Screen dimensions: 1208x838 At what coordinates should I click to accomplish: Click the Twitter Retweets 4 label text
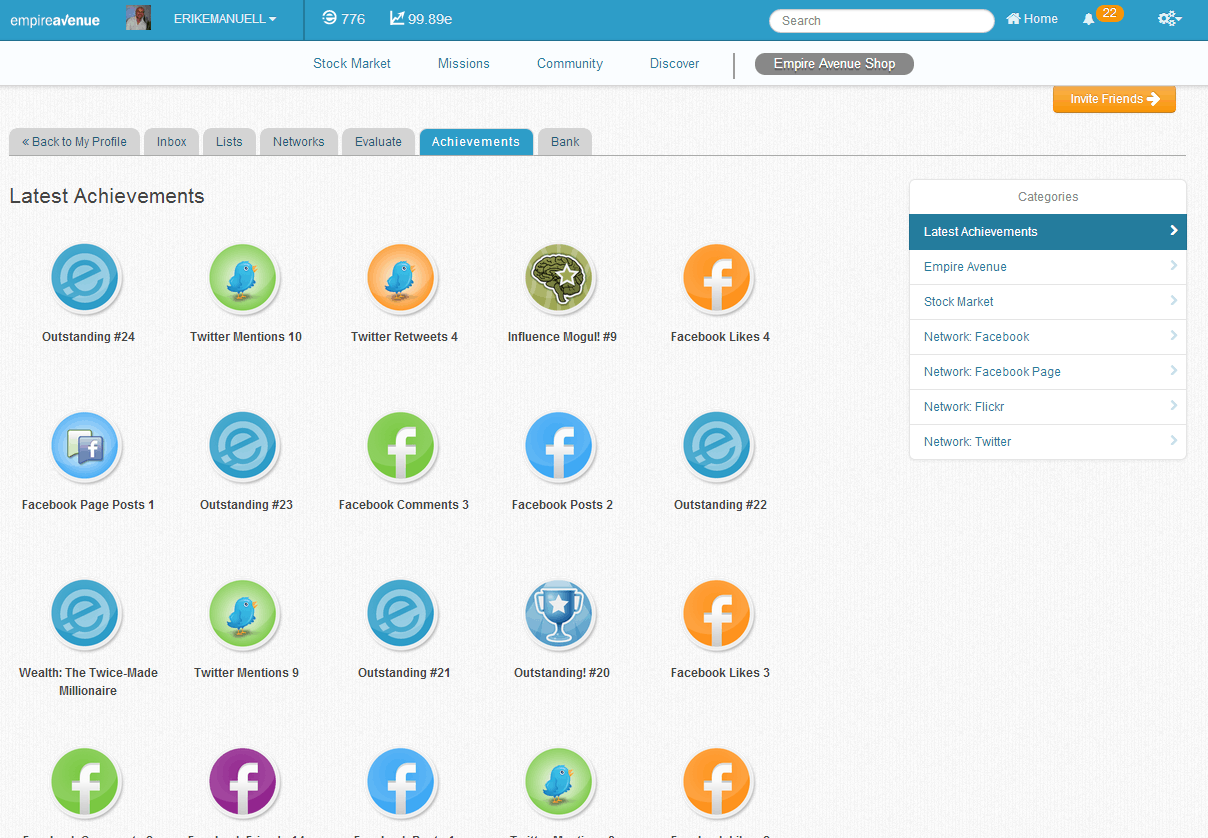tap(404, 337)
